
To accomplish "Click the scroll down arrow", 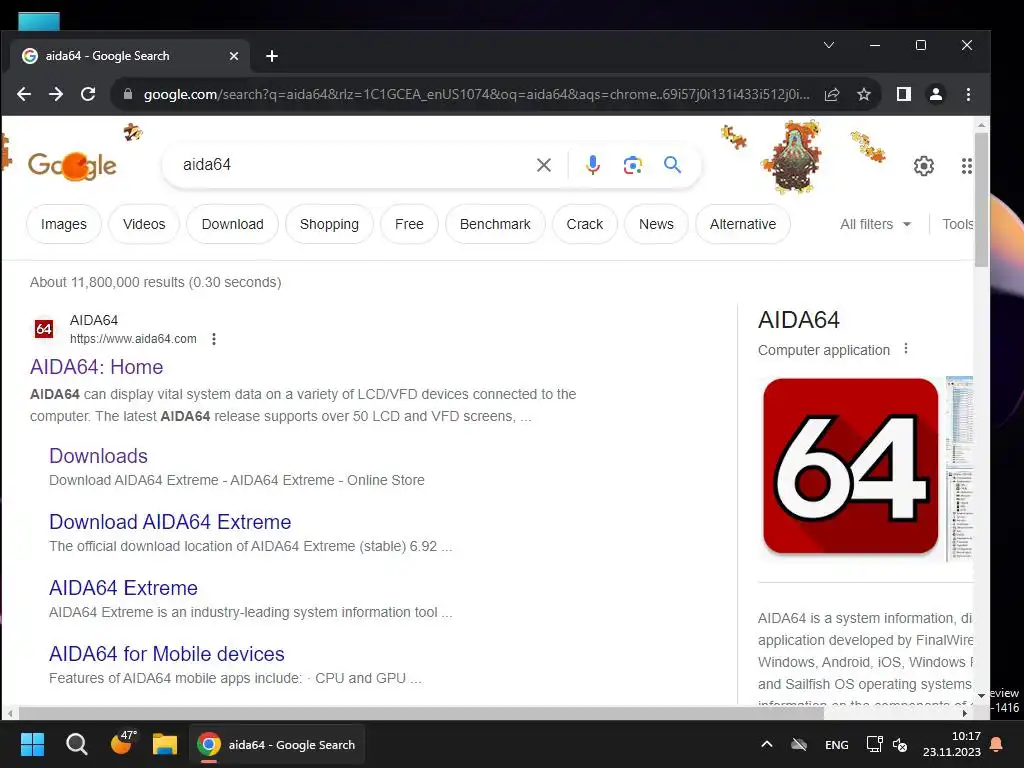I will [982, 696].
